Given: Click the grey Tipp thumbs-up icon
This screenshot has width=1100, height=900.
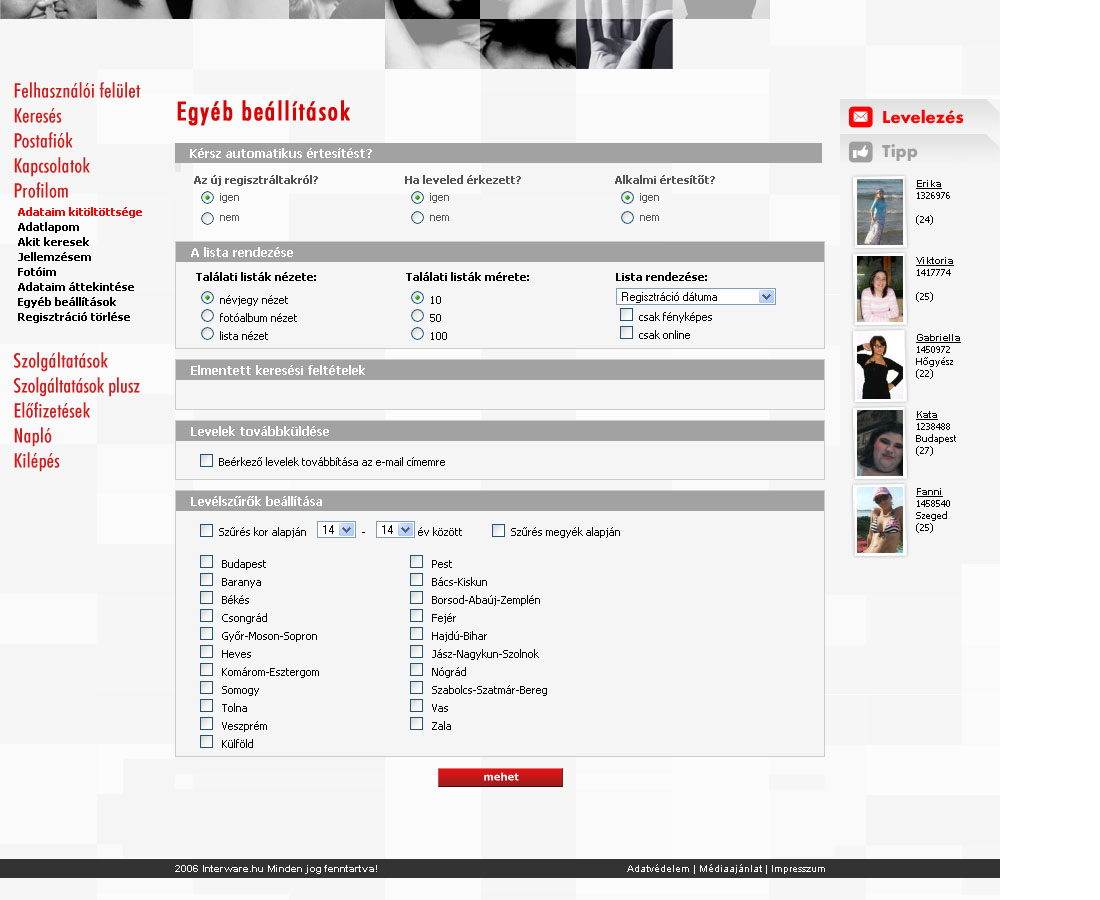Looking at the screenshot, I should coord(860,152).
